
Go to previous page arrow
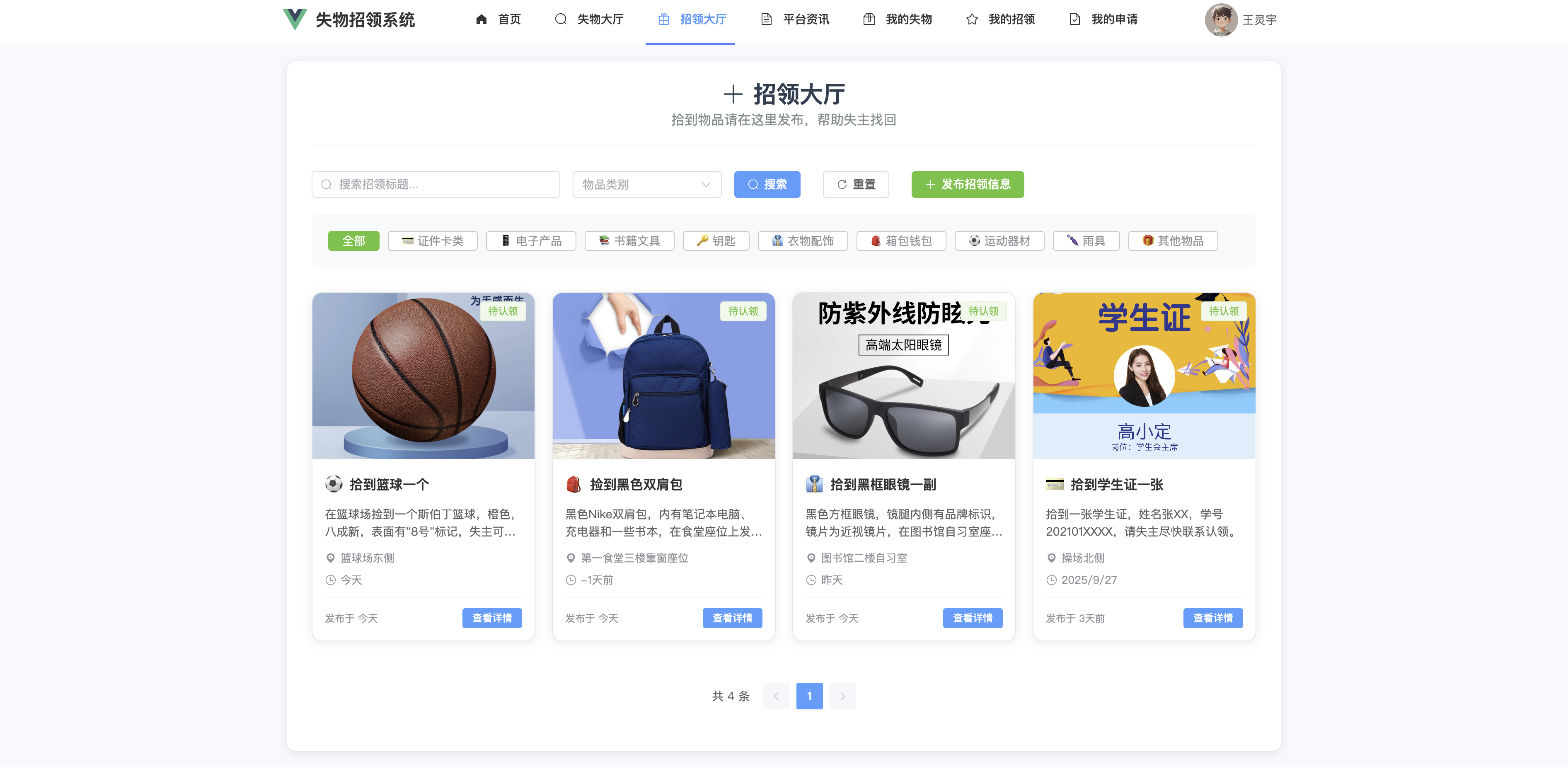point(776,696)
